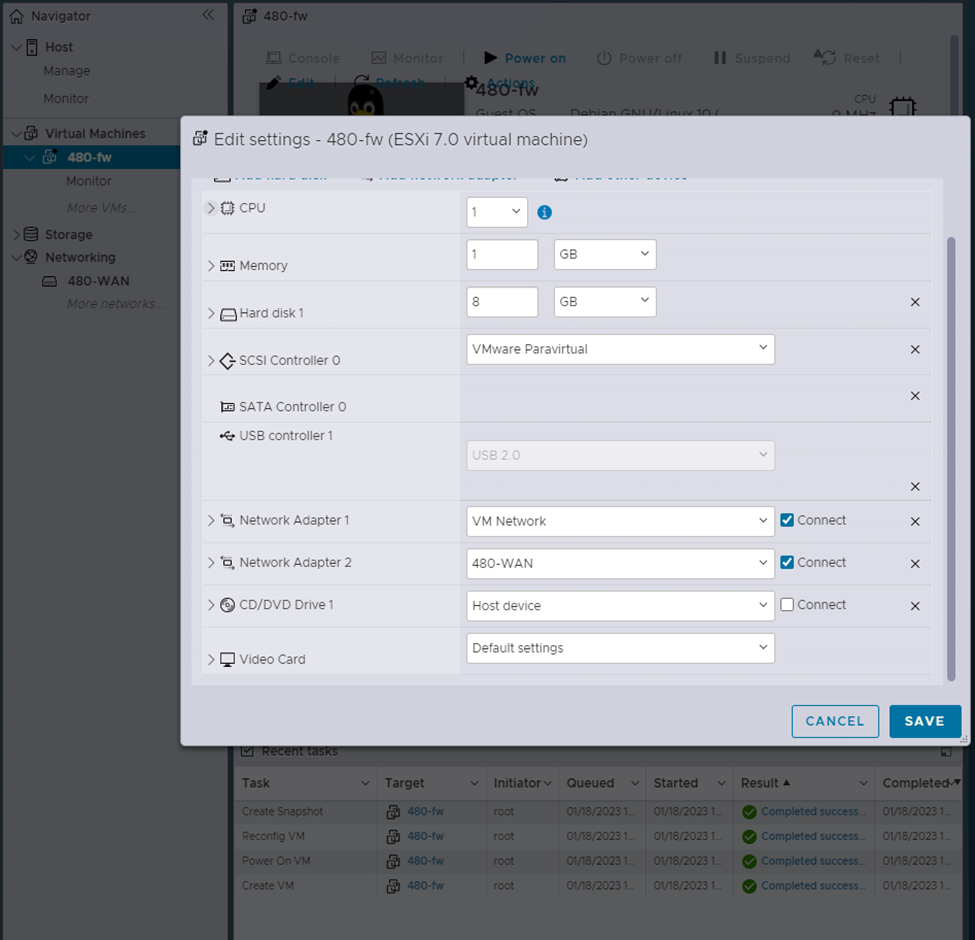
Task: Click the Hard disk size input field
Action: [502, 302]
